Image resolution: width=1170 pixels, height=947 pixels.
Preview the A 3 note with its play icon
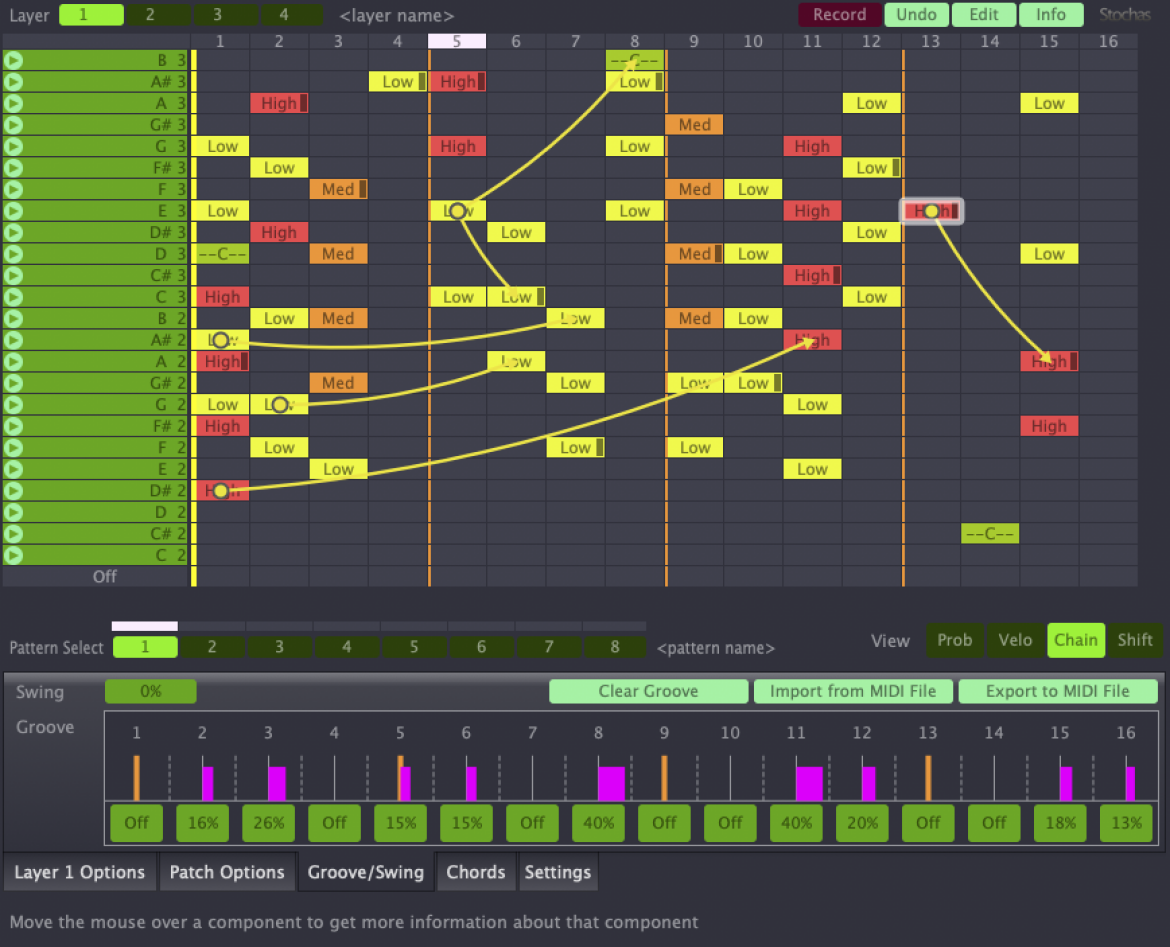click(13, 103)
